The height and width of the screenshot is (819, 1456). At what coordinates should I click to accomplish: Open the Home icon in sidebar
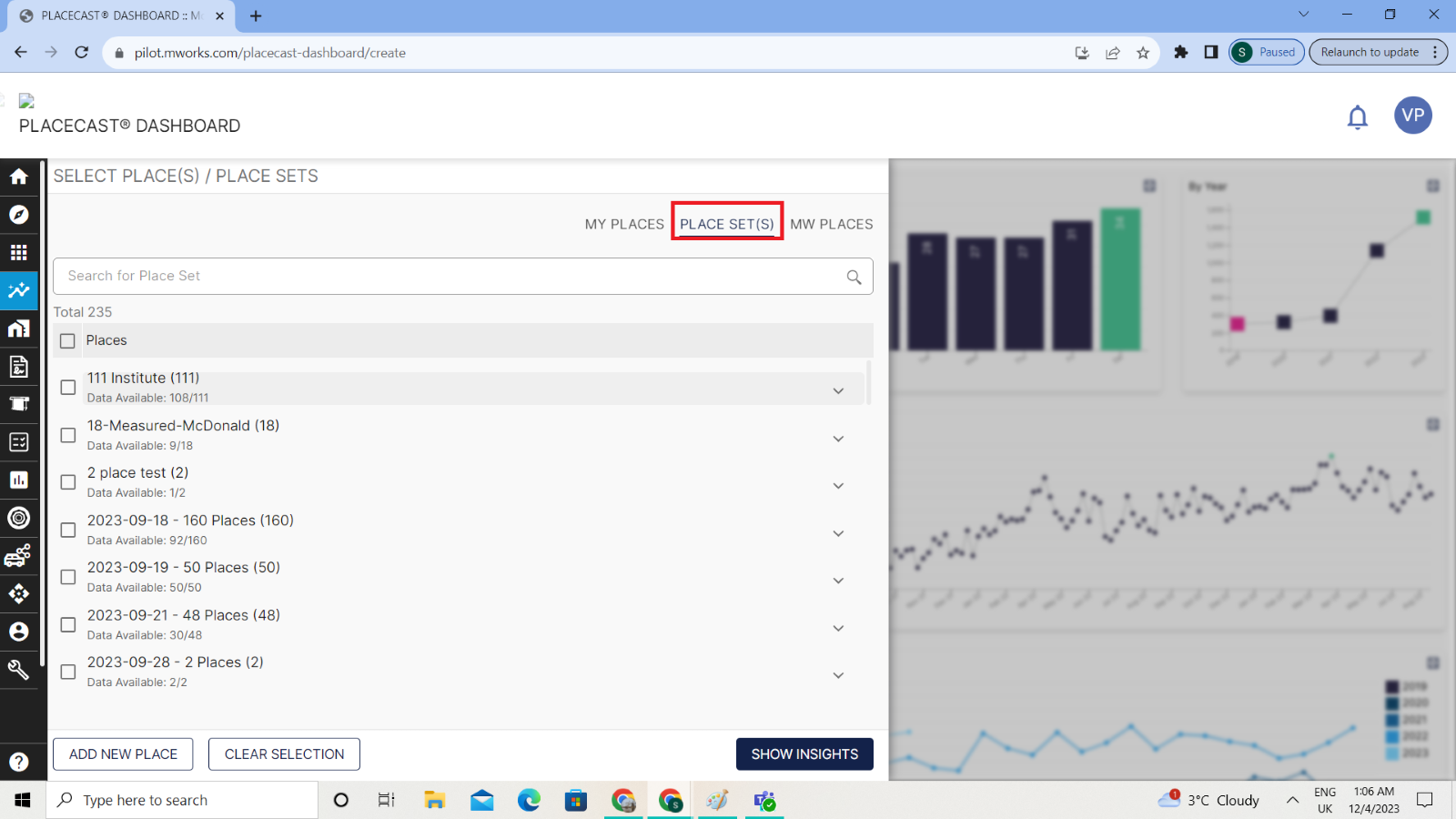19,177
